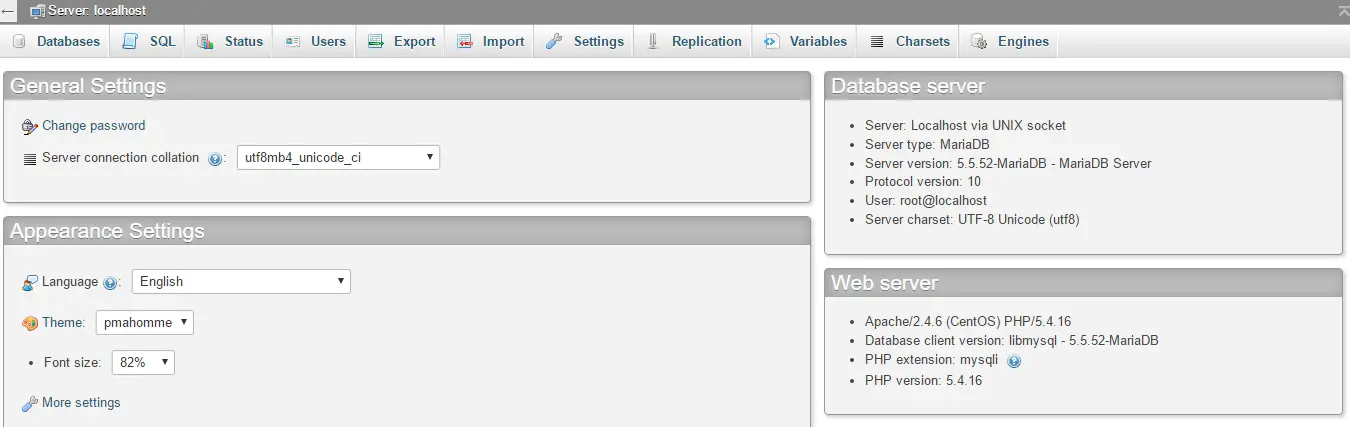
Task: Click the Change password key icon
Action: 30,127
